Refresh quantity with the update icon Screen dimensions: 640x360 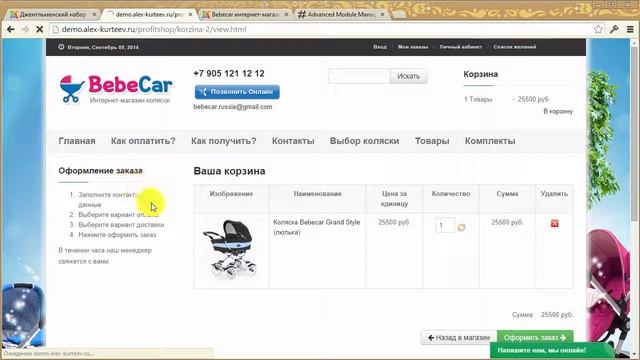(461, 227)
